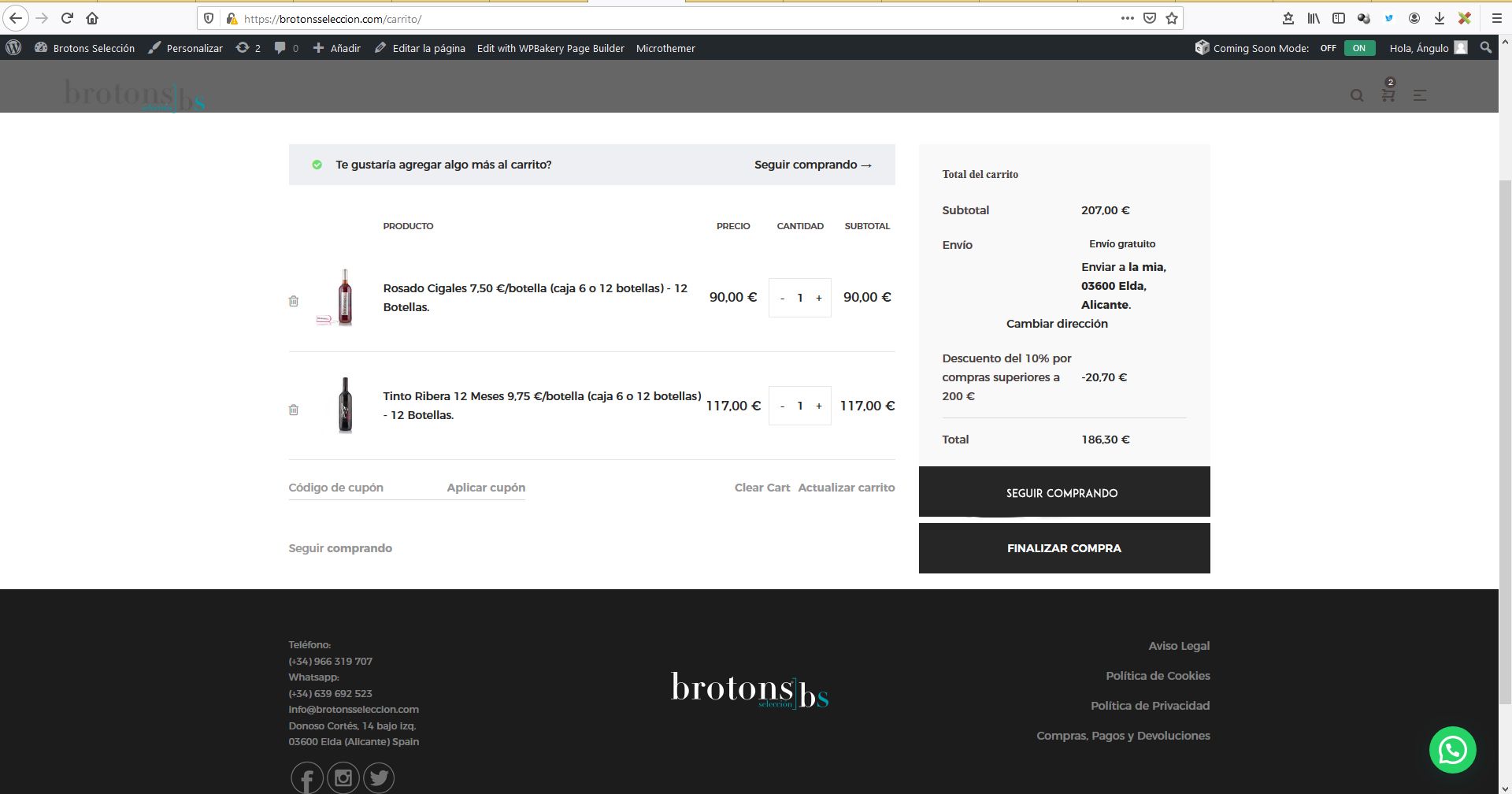This screenshot has height=794, width=1512.
Task: Go back to the previous browser page
Action: (x=16, y=18)
